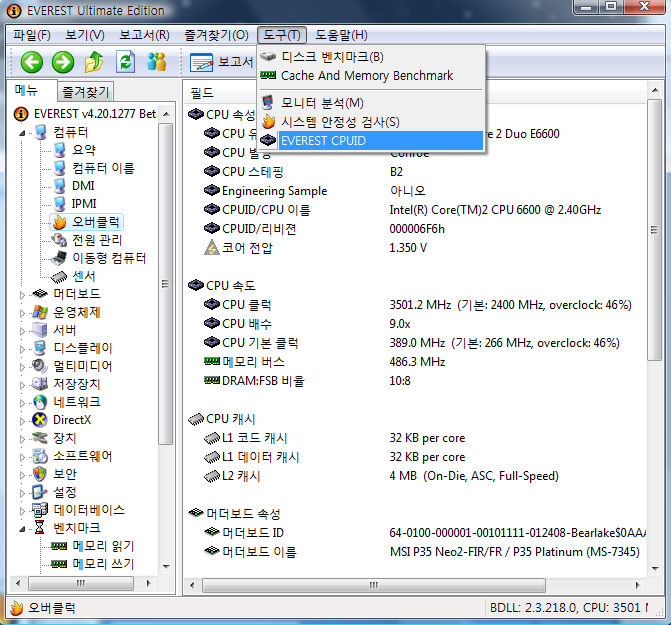Expand the 멀티미디어 tree node
The width and height of the screenshot is (671, 625).
pyautogui.click(x=22, y=367)
